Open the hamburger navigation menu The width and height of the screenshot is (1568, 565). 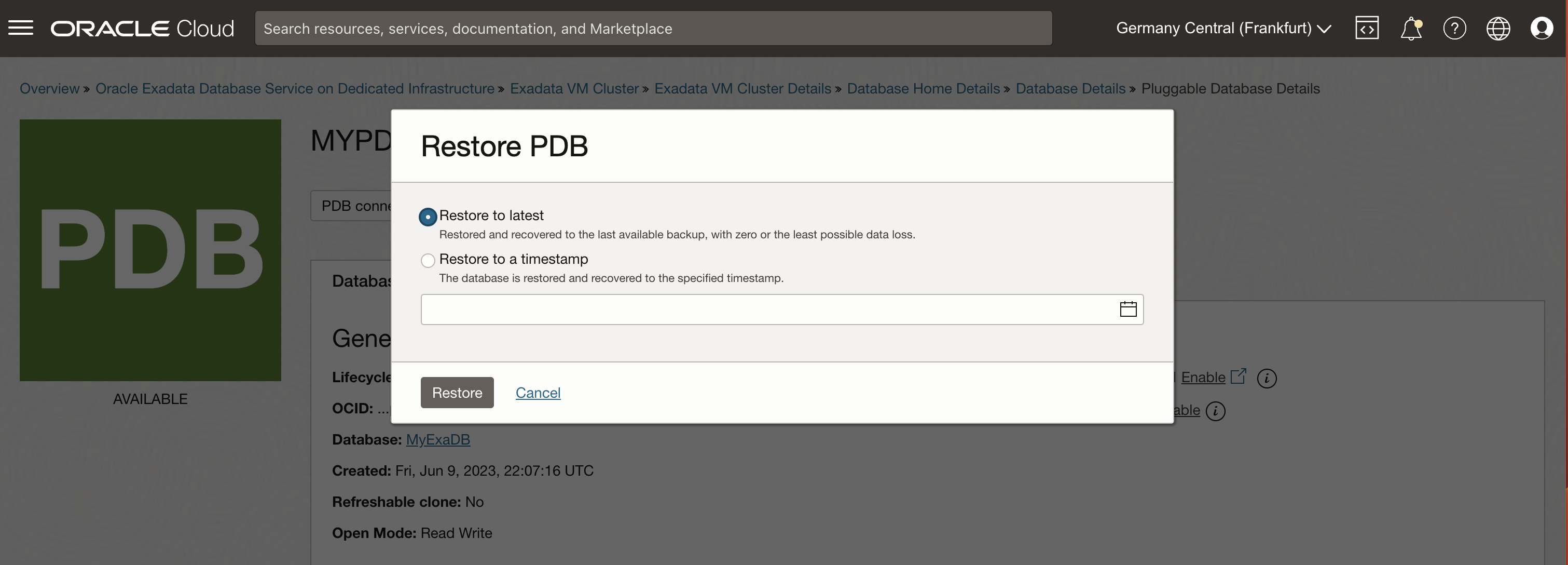[21, 28]
